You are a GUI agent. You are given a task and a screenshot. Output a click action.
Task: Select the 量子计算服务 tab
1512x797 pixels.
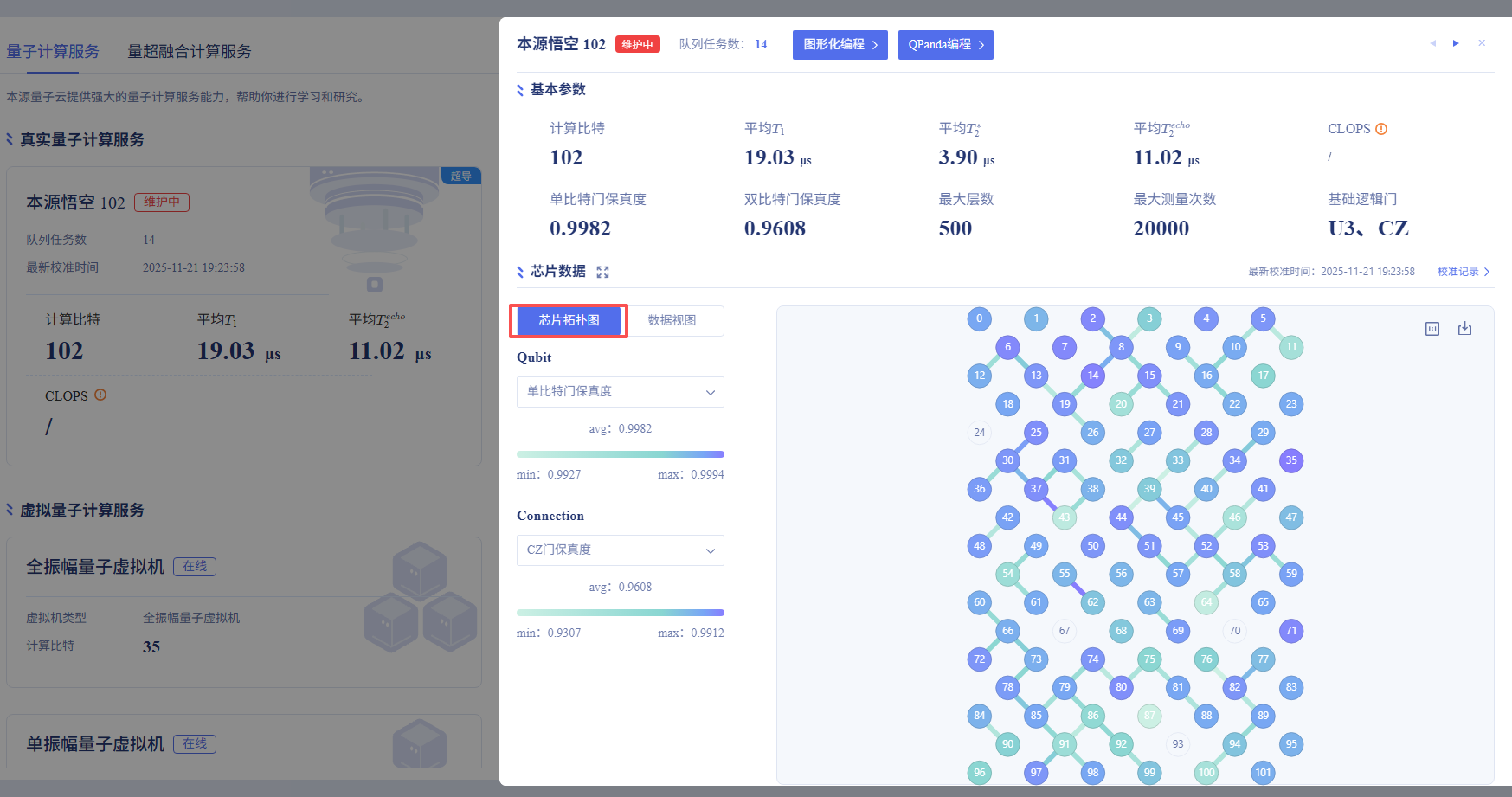point(53,52)
